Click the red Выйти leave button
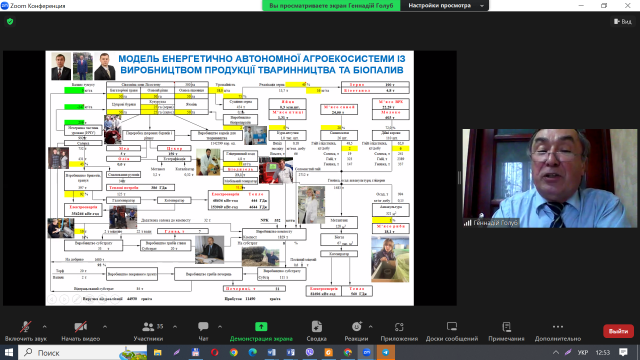Viewport: 640px width, 360px height. [618, 331]
